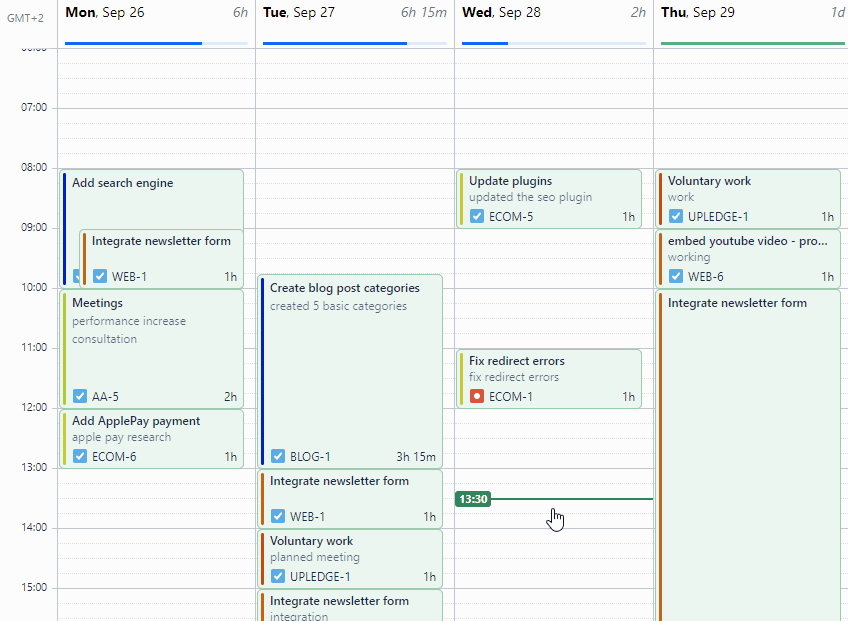848x621 pixels.
Task: Click Tuesday's blue hours progress bar
Action: (355, 43)
